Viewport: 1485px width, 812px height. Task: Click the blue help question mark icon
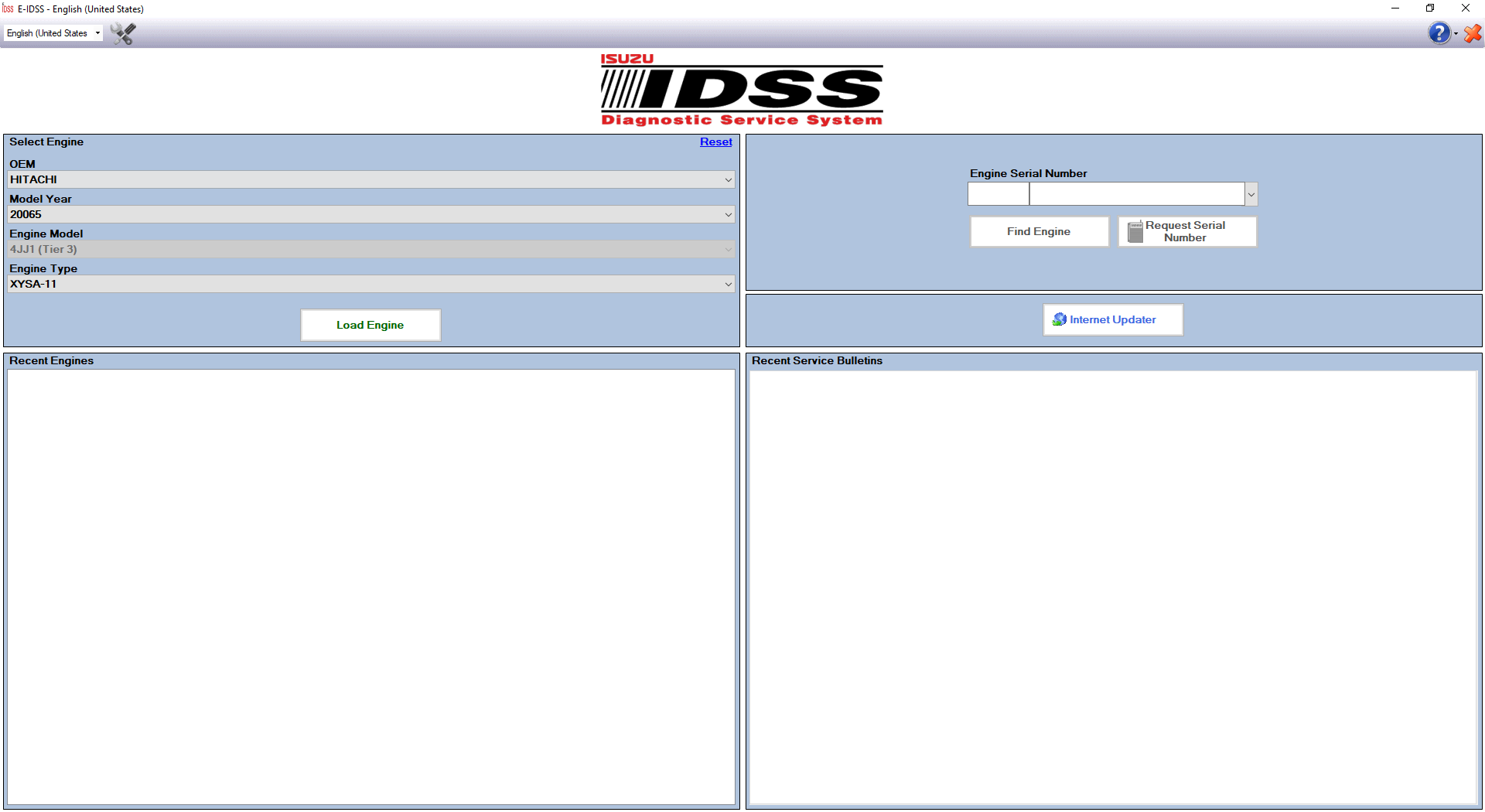click(1439, 33)
